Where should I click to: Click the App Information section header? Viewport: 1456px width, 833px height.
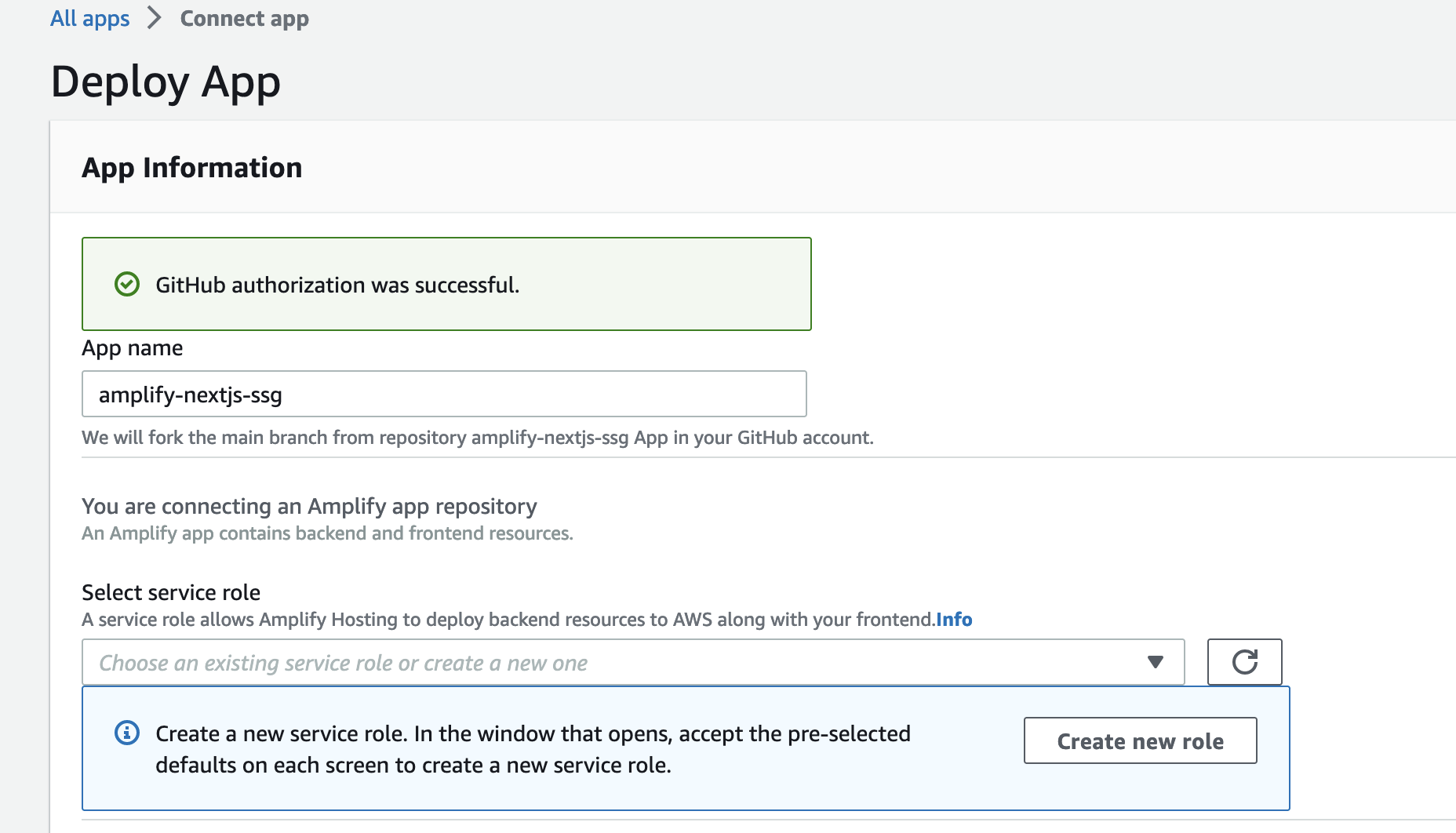click(192, 167)
